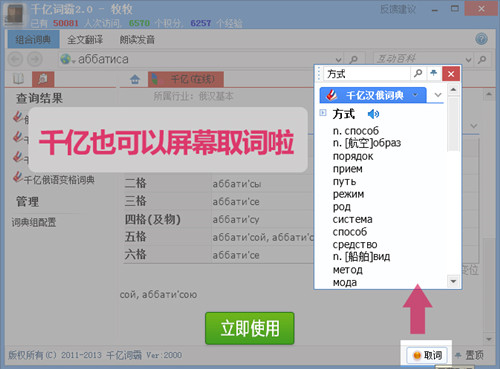
Task: Click the popup scrollbar thumb
Action: pos(453,123)
